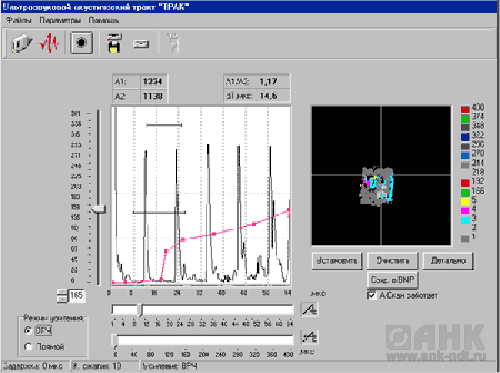
Task: Click the red waveform signal icon
Action: point(50,43)
